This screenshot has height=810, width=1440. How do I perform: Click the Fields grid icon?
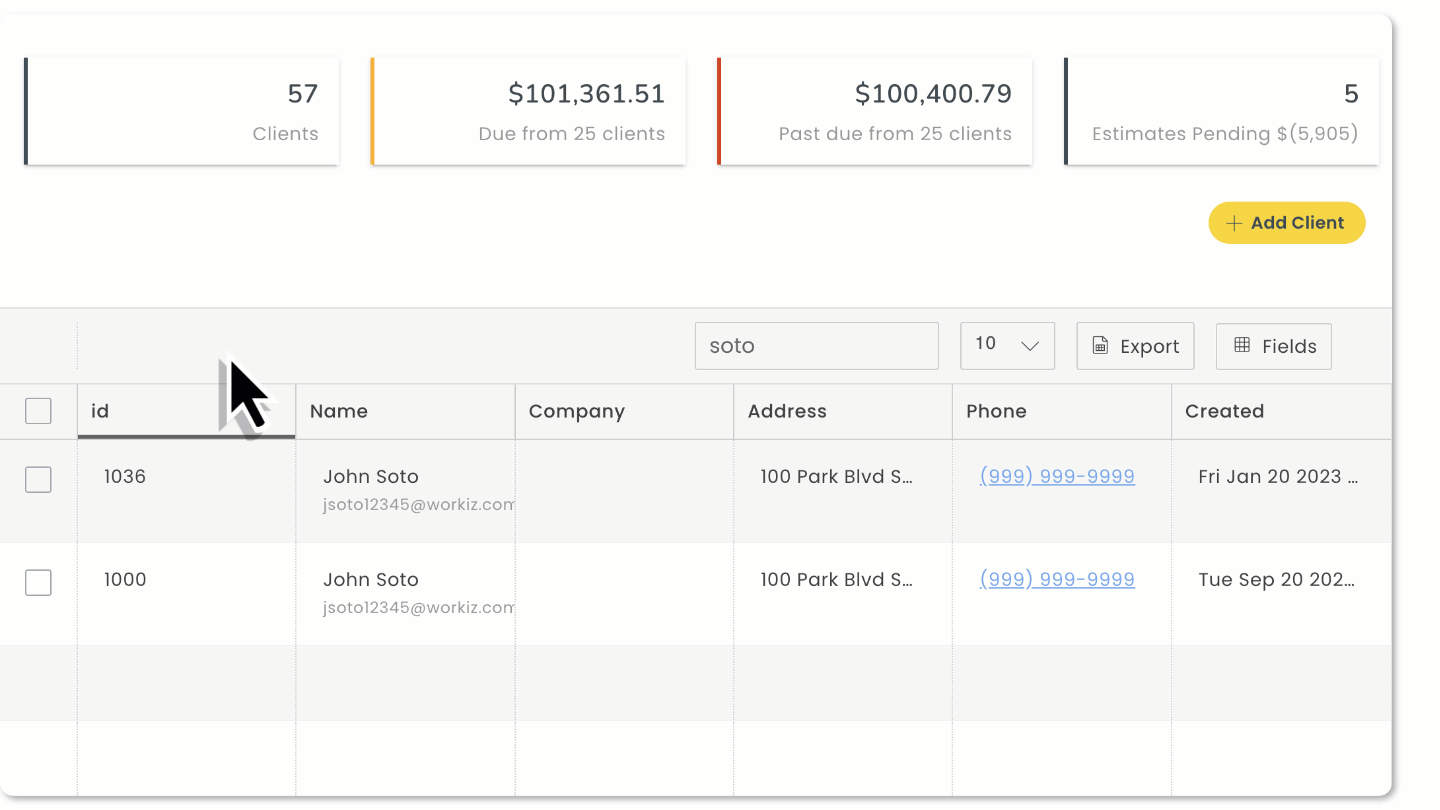1242,345
